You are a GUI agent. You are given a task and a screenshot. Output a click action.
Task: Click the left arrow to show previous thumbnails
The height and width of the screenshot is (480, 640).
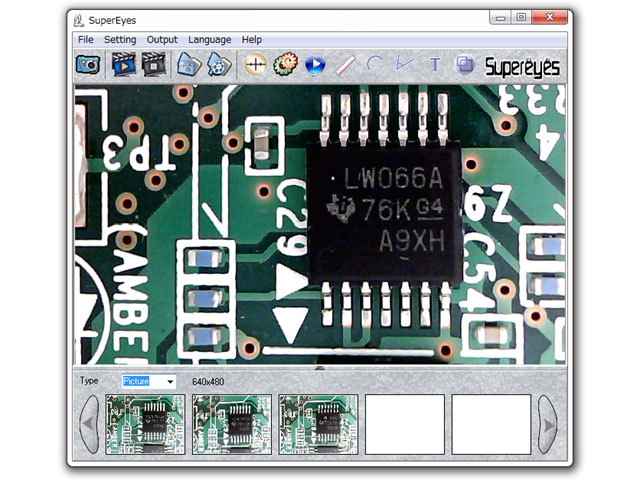click(89, 424)
